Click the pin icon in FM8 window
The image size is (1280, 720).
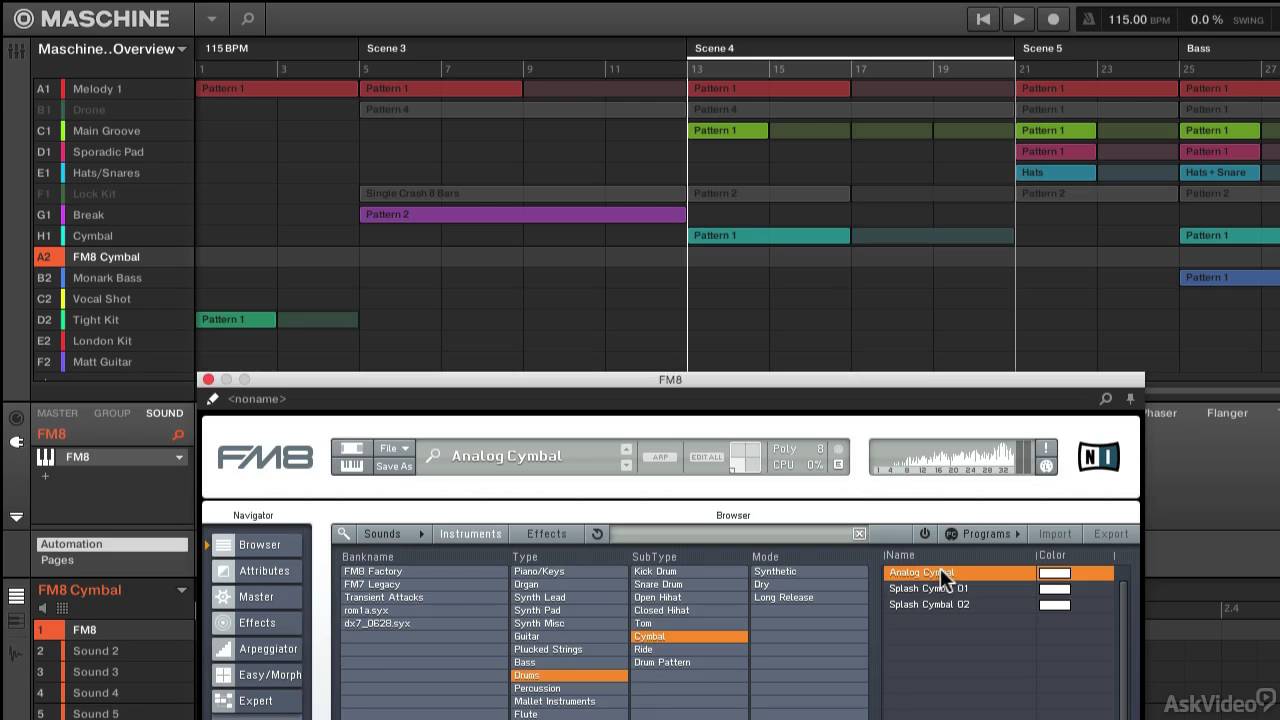click(1130, 399)
